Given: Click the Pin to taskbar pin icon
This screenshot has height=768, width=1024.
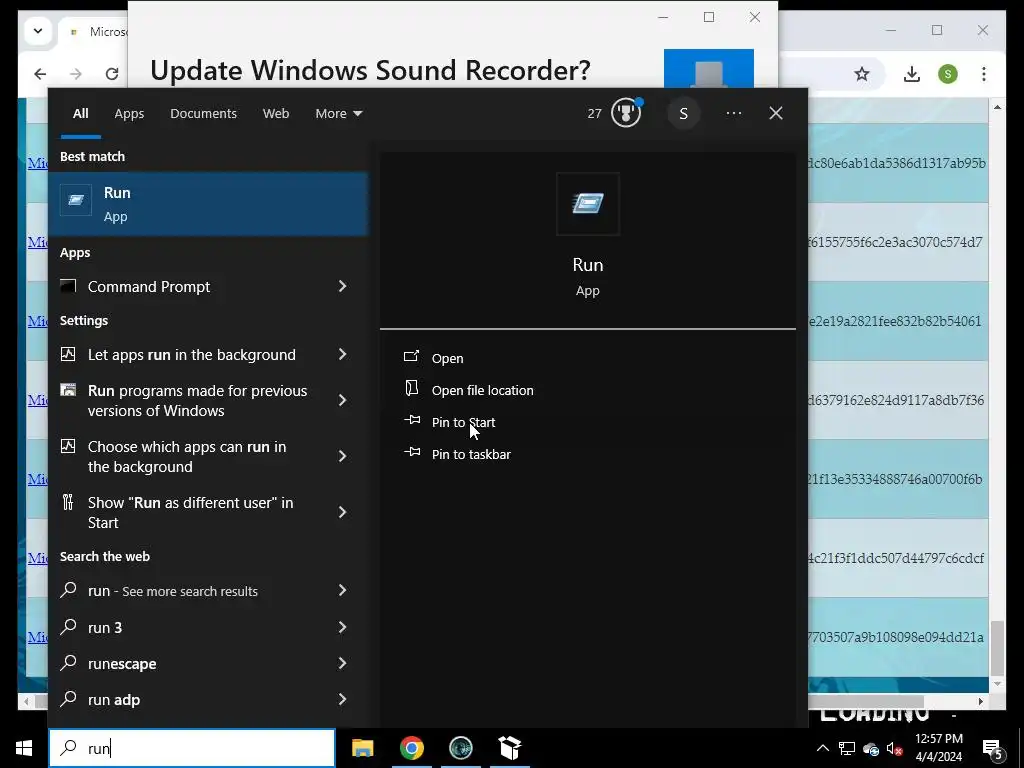Looking at the screenshot, I should 412,452.
